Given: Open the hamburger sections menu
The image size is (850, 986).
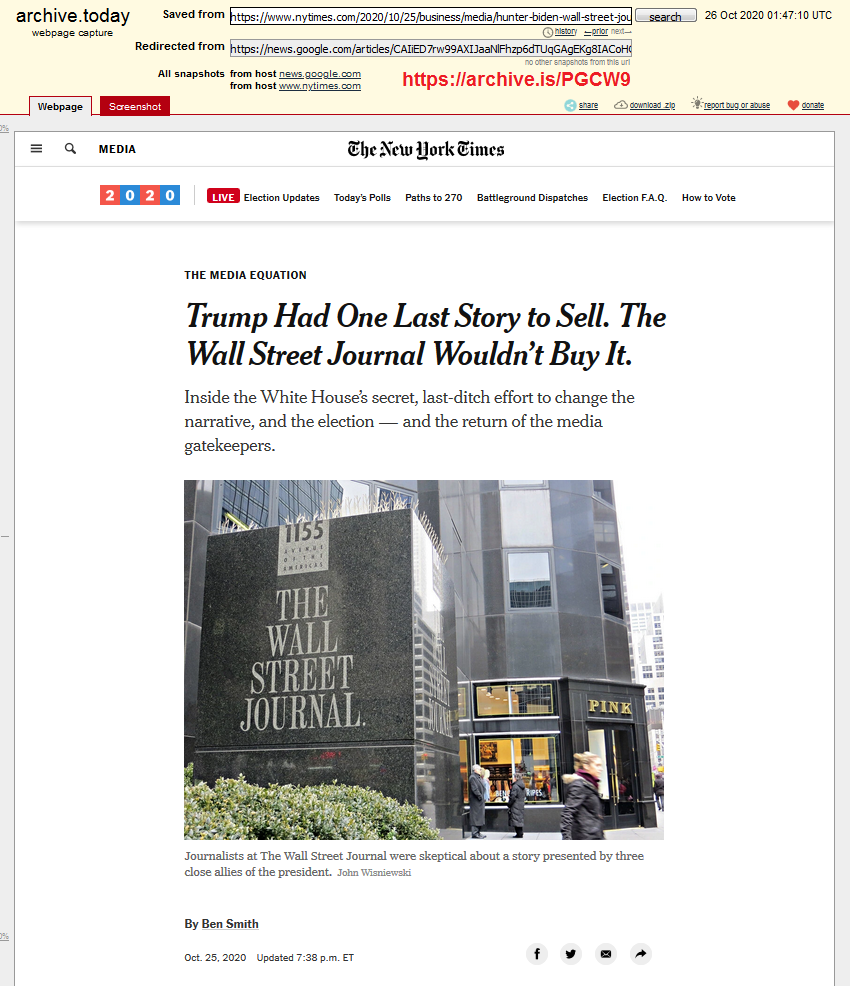Looking at the screenshot, I should pyautogui.click(x=36, y=149).
